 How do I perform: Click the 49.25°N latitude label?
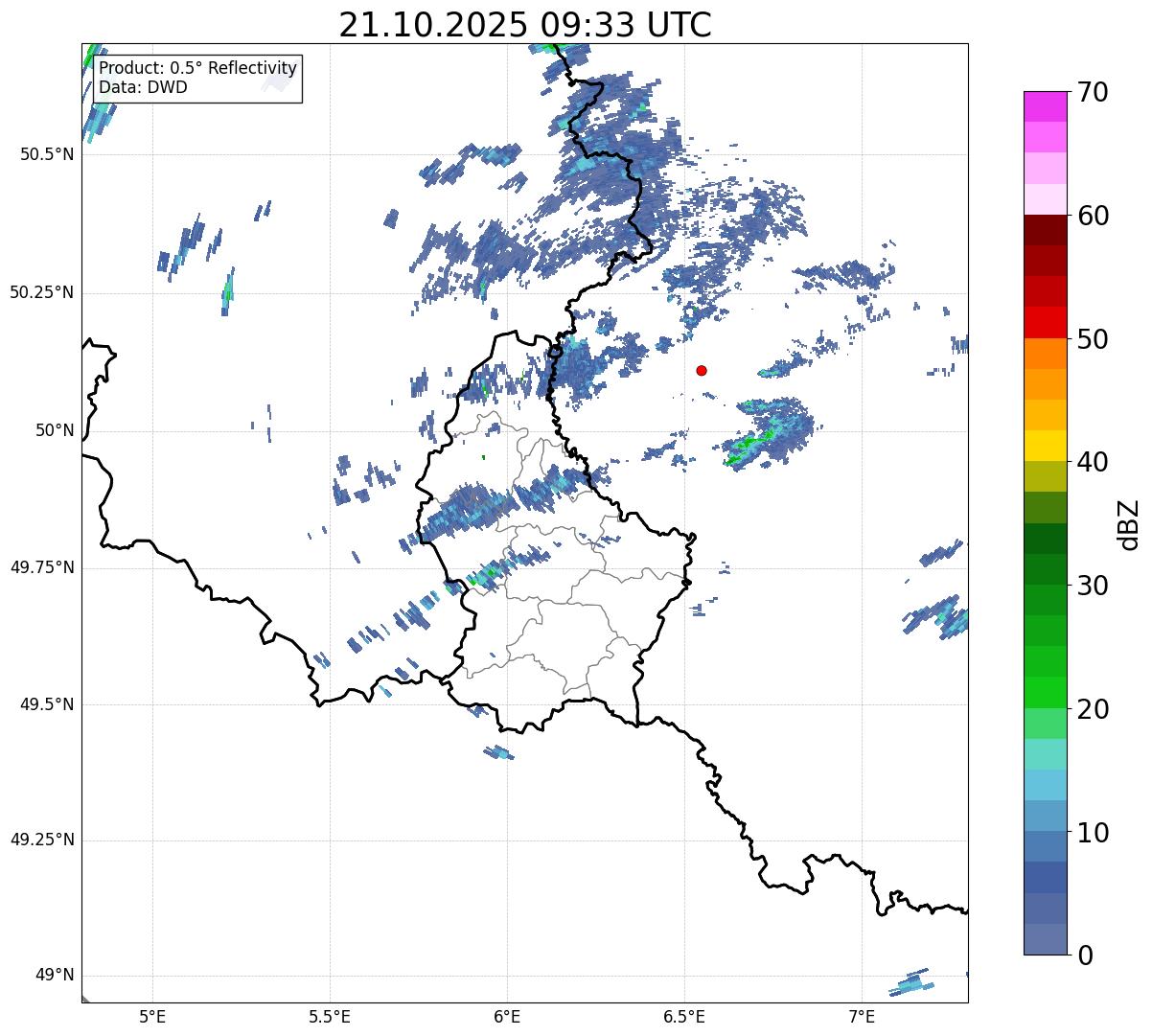tap(42, 840)
